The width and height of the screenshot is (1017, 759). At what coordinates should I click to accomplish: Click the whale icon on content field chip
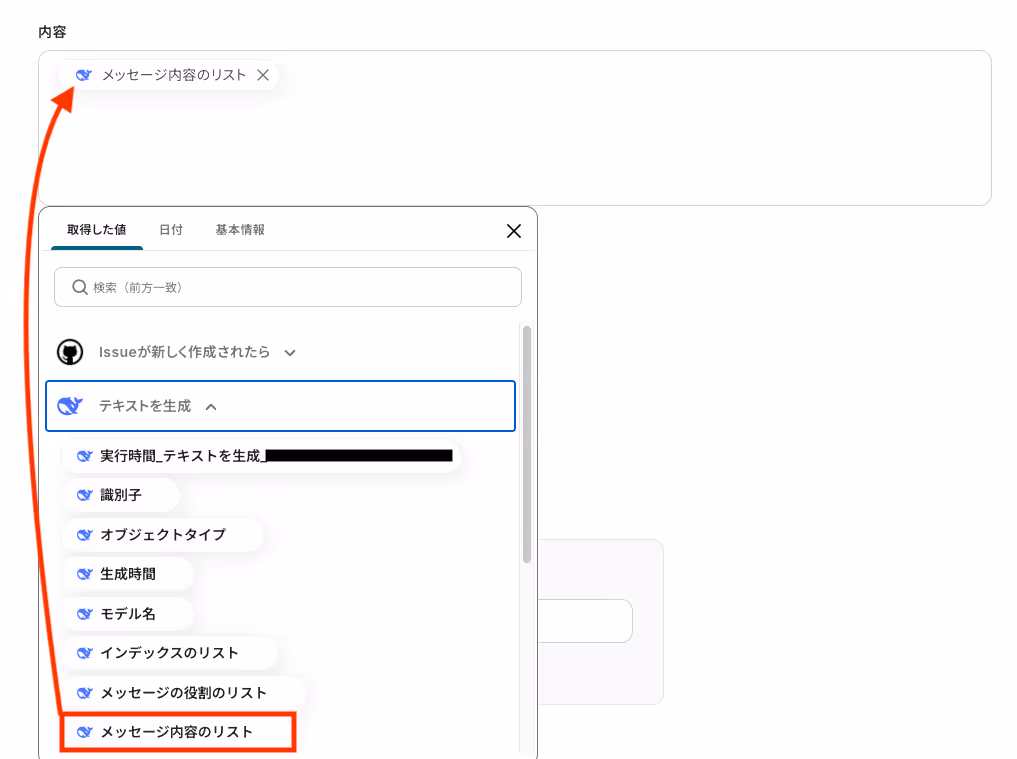(84, 75)
